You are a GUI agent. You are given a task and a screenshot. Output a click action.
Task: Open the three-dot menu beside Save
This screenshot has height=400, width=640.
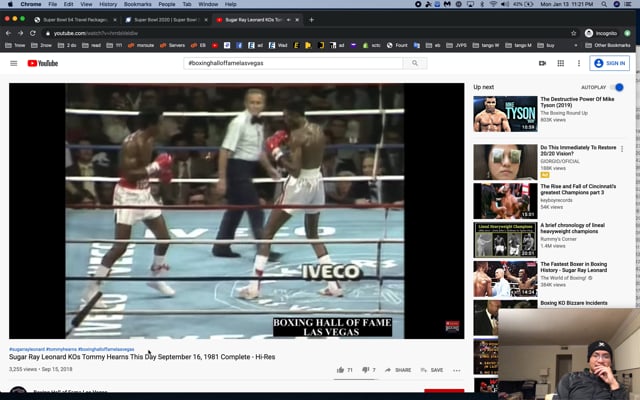(x=457, y=370)
